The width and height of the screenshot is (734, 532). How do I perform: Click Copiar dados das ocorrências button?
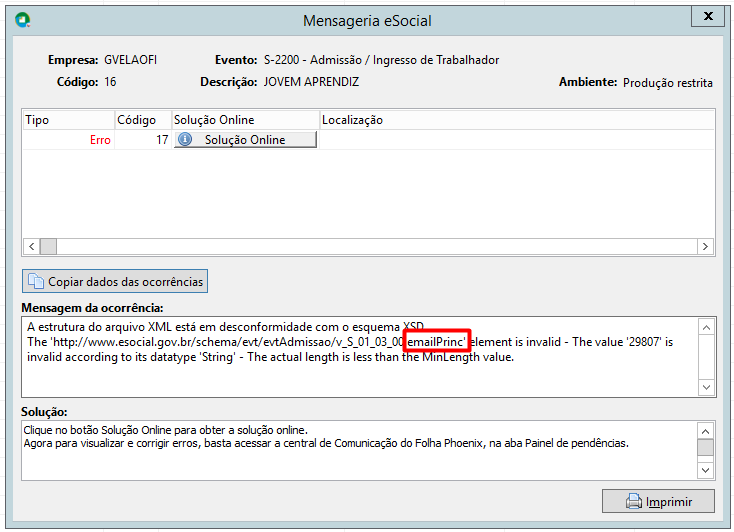[115, 281]
